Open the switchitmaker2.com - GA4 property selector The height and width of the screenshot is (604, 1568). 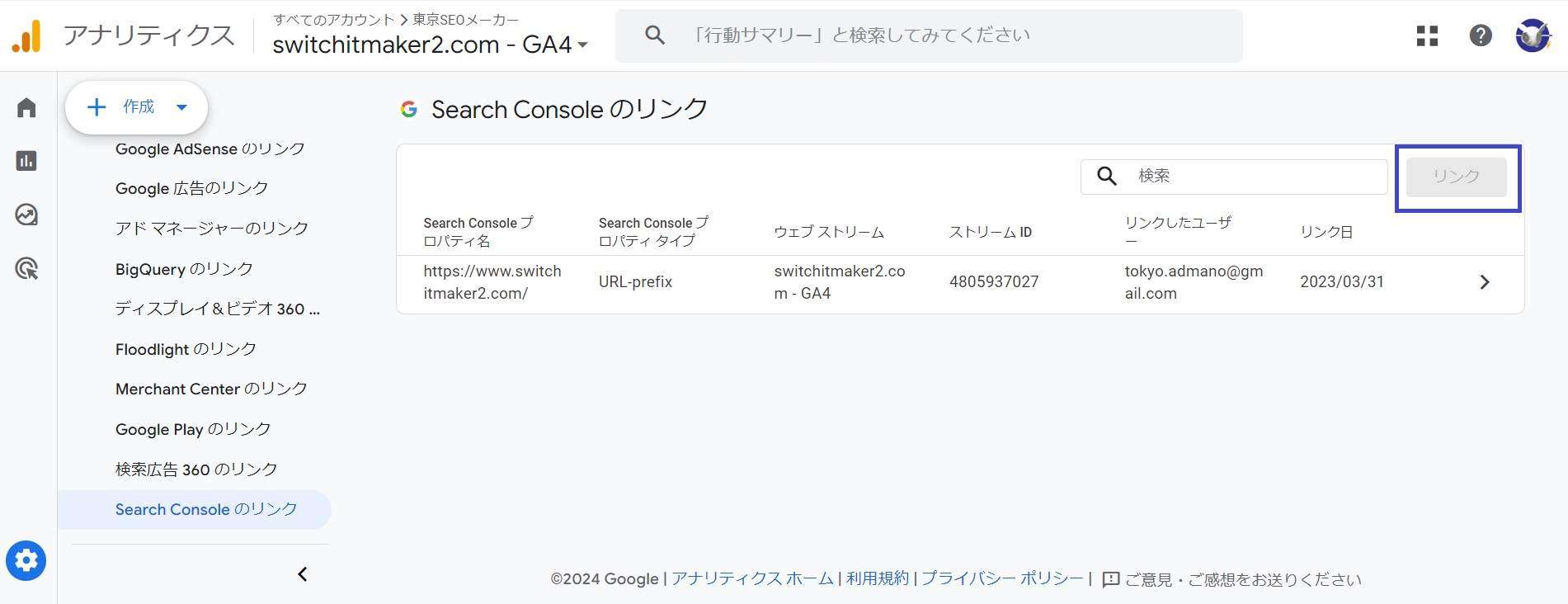pyautogui.click(x=430, y=45)
